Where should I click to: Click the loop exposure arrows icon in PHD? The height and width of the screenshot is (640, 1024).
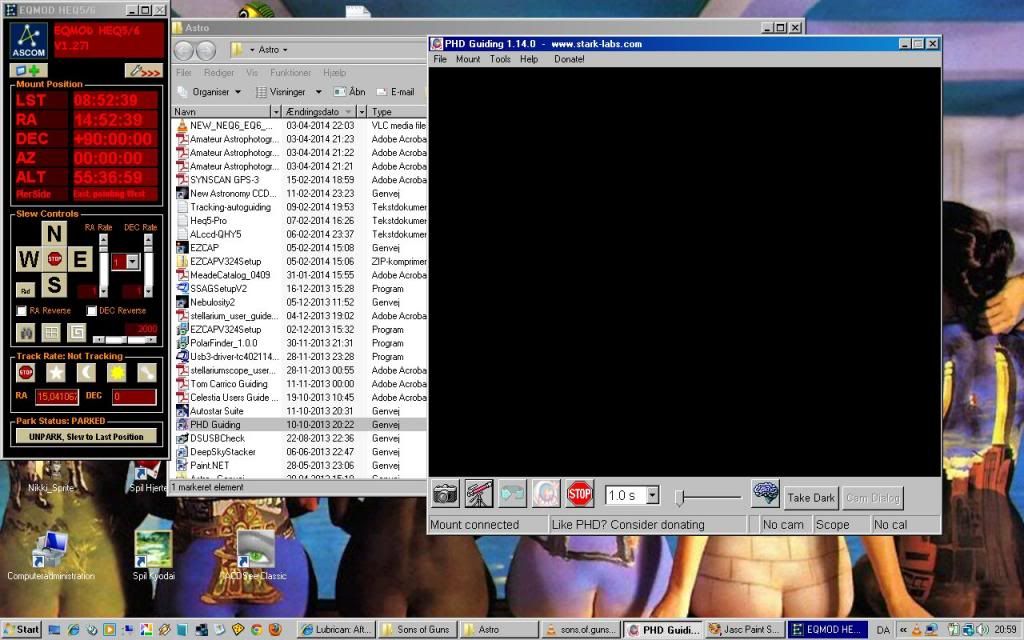click(x=512, y=494)
